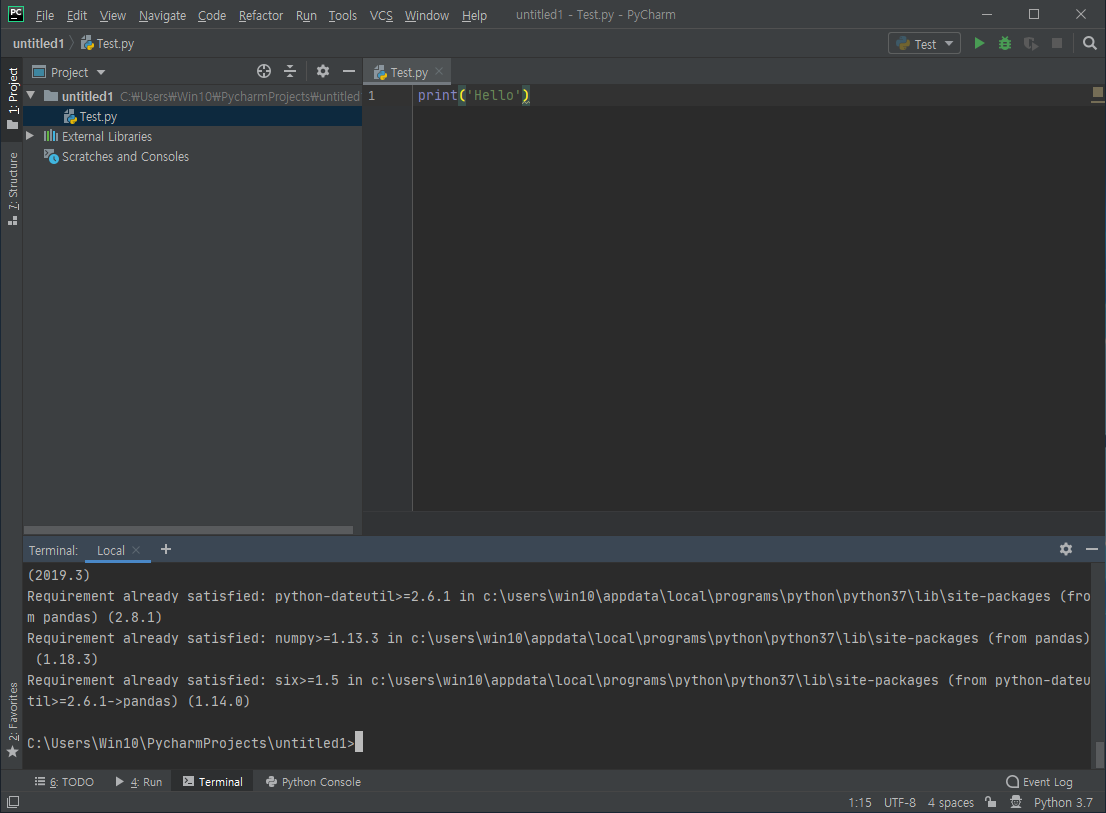Click the read-only lock icon
This screenshot has width=1106, height=813.
click(990, 802)
